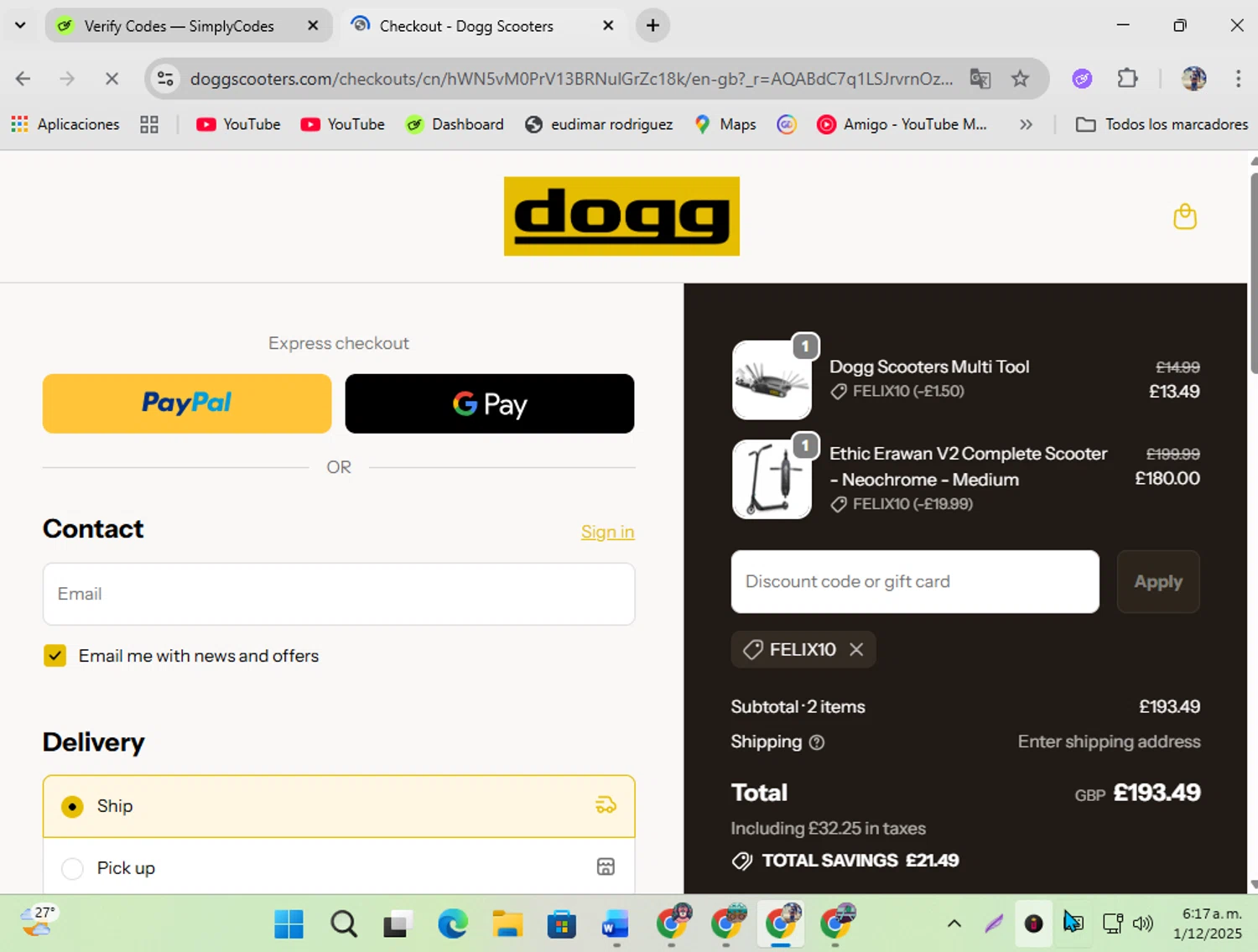The width and height of the screenshot is (1258, 952).
Task: Remove the FELIX10 discount code
Action: click(856, 649)
